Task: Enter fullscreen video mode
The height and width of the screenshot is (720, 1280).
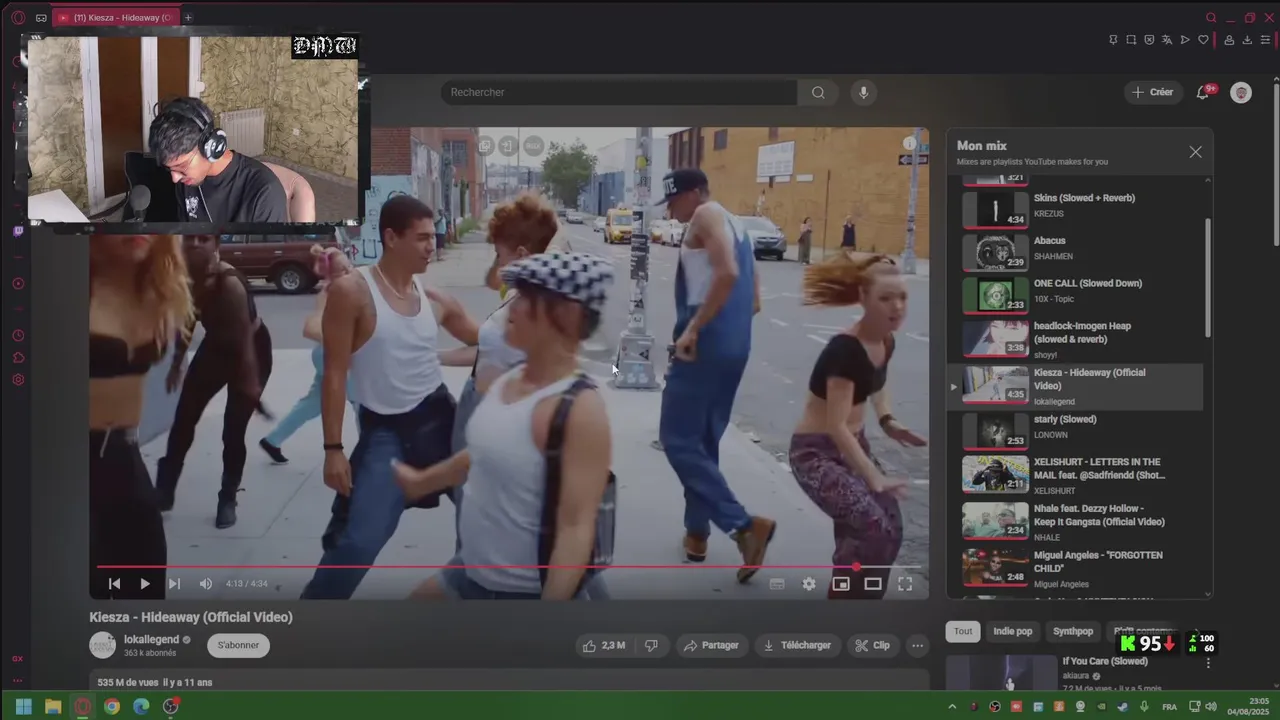Action: click(x=905, y=584)
